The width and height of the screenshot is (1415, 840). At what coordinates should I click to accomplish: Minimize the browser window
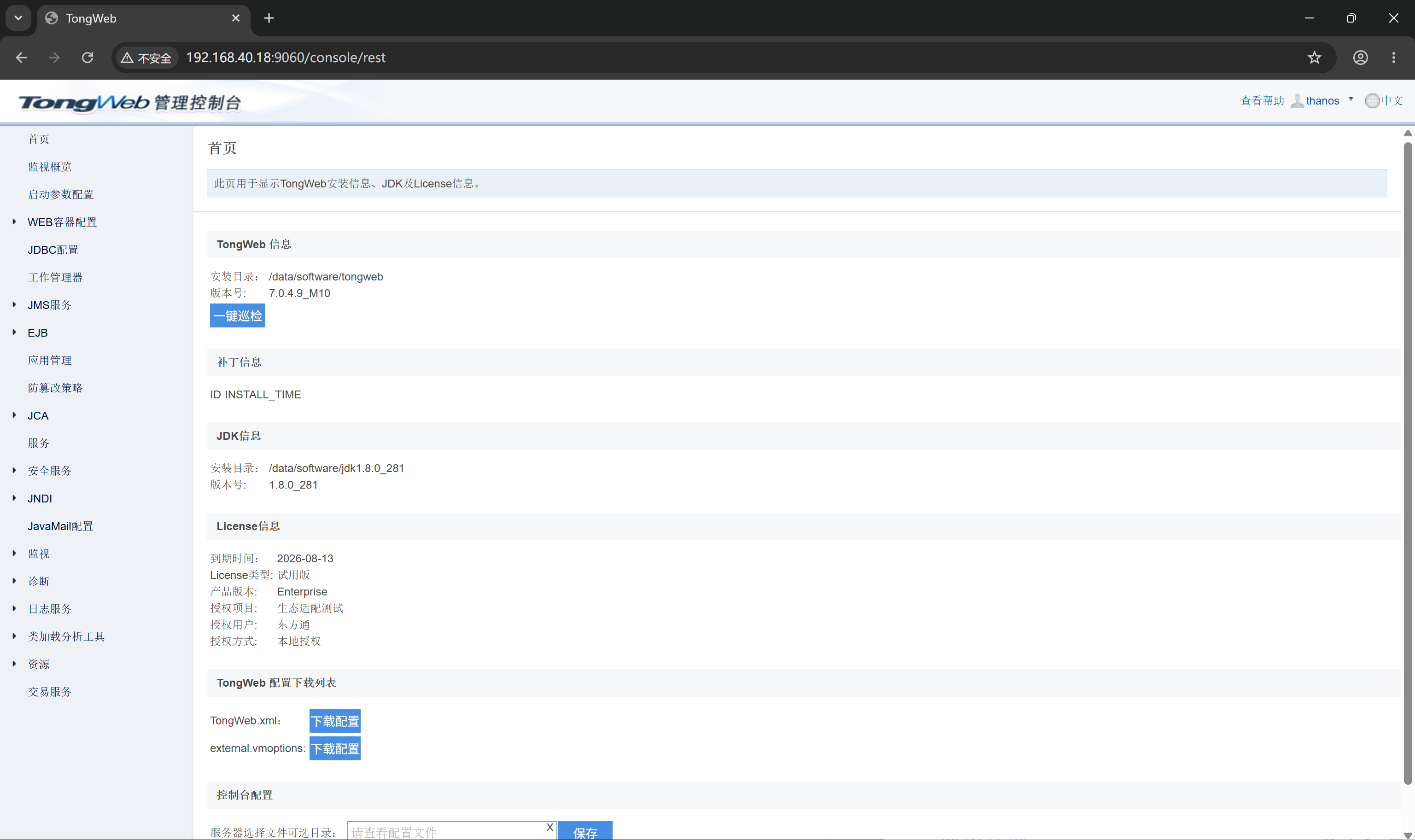(1309, 18)
